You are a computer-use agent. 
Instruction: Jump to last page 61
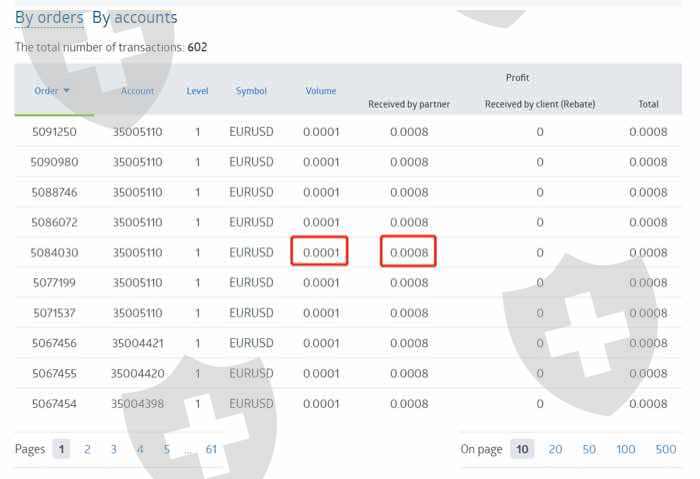[211, 449]
